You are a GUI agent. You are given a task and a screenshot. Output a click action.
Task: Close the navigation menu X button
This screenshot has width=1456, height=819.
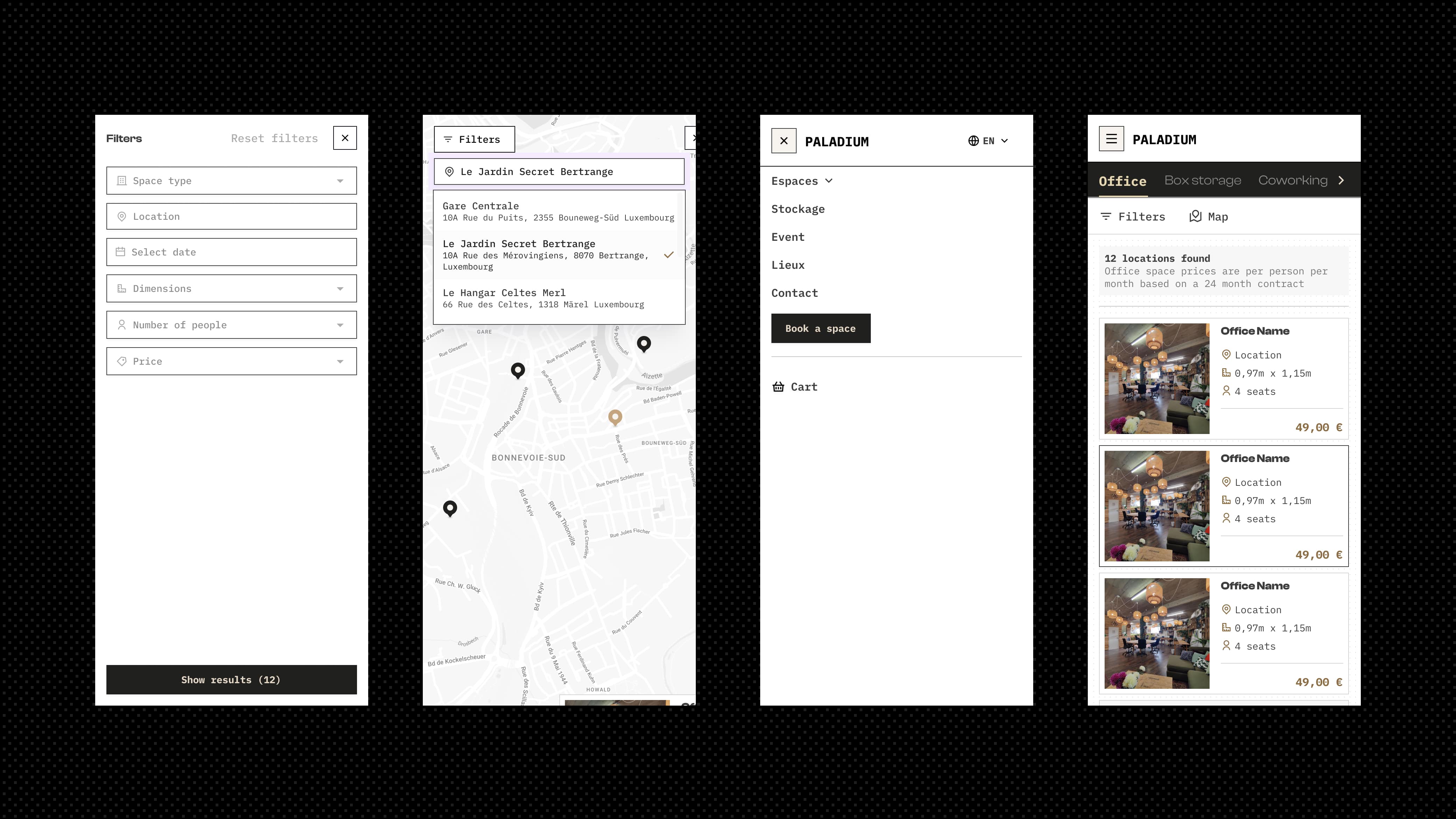783,141
